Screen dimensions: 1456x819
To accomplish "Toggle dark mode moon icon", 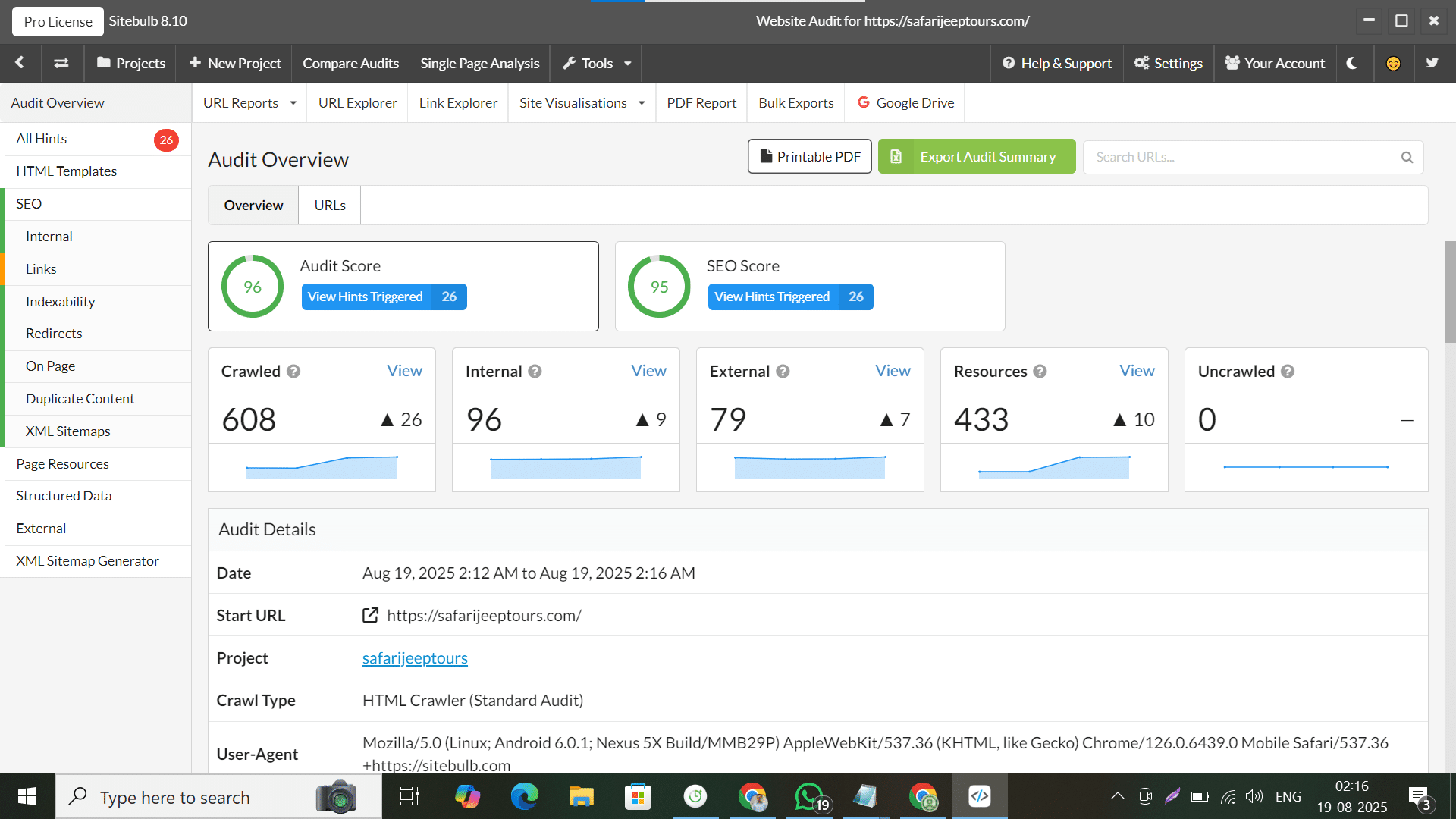I will point(1352,63).
